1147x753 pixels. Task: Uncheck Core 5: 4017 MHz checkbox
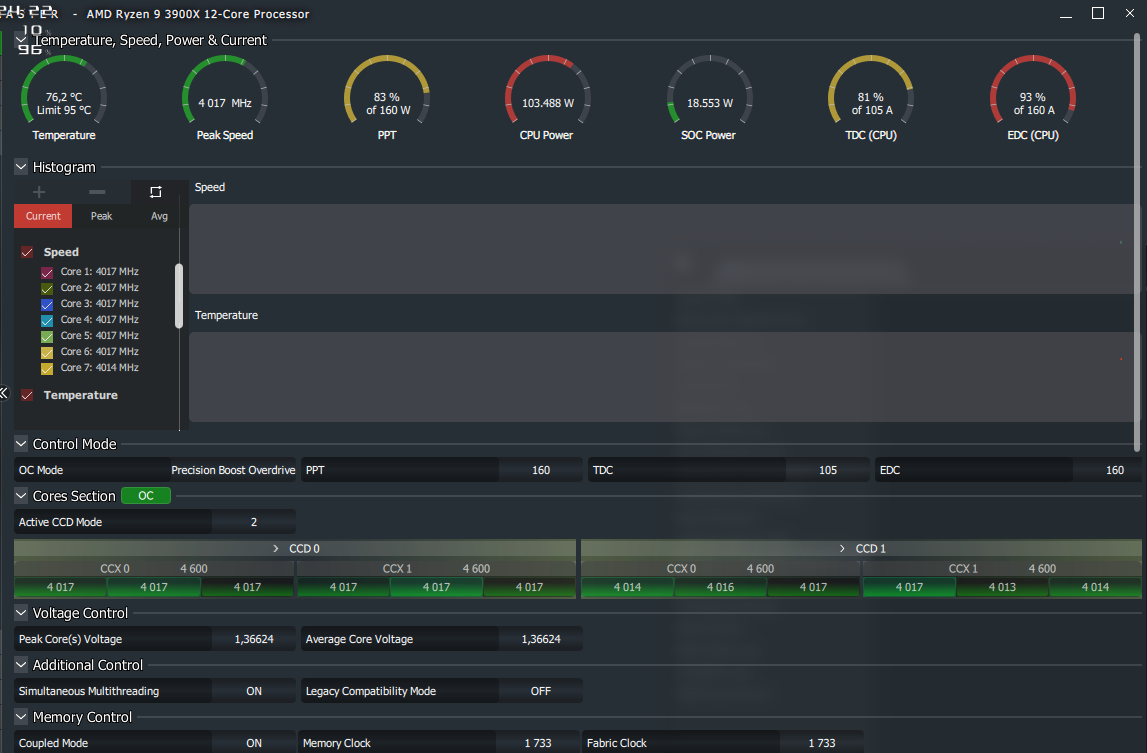click(47, 337)
